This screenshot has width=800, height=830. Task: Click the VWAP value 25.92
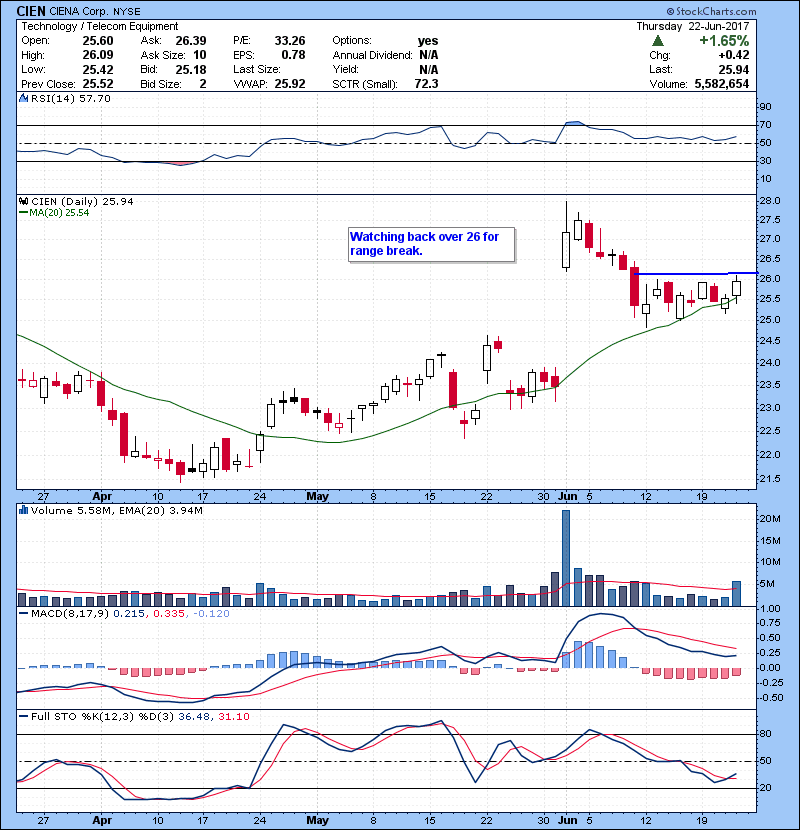coord(290,84)
